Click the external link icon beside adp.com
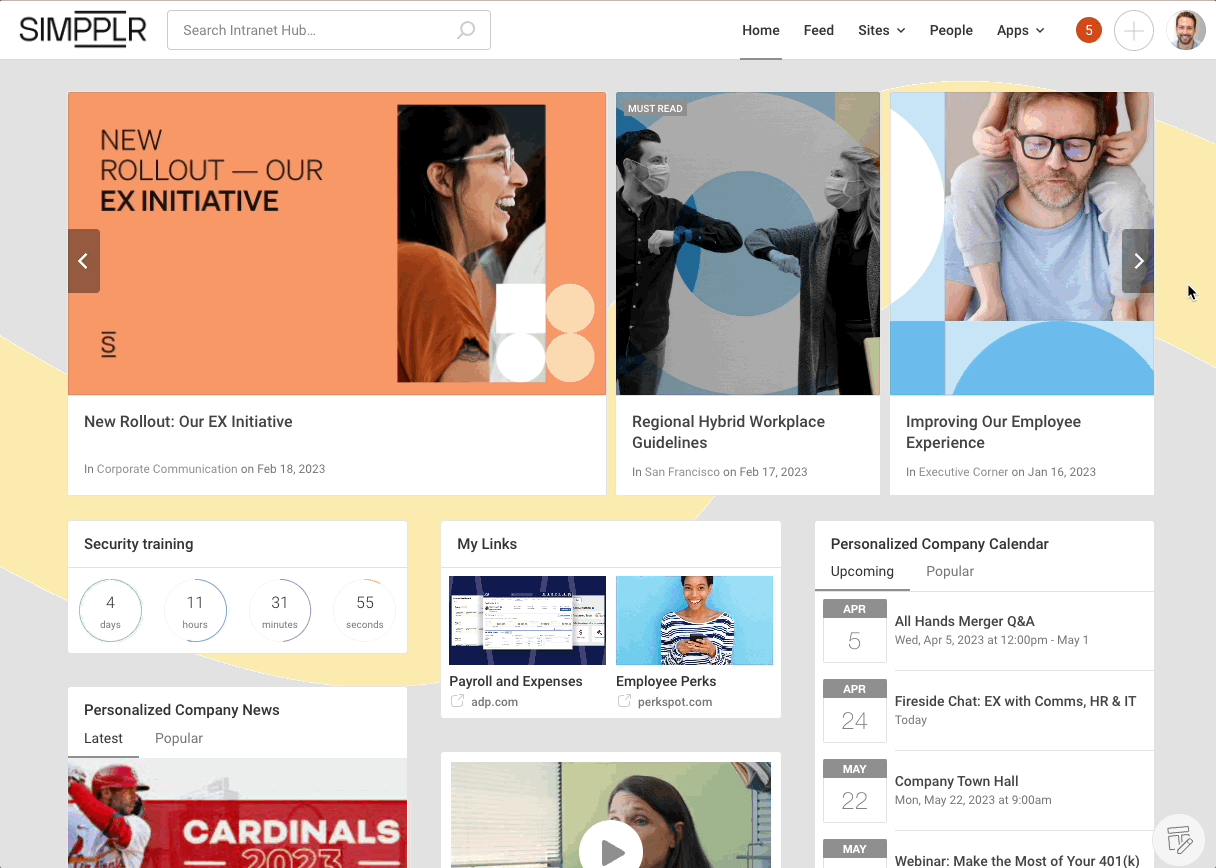 459,702
